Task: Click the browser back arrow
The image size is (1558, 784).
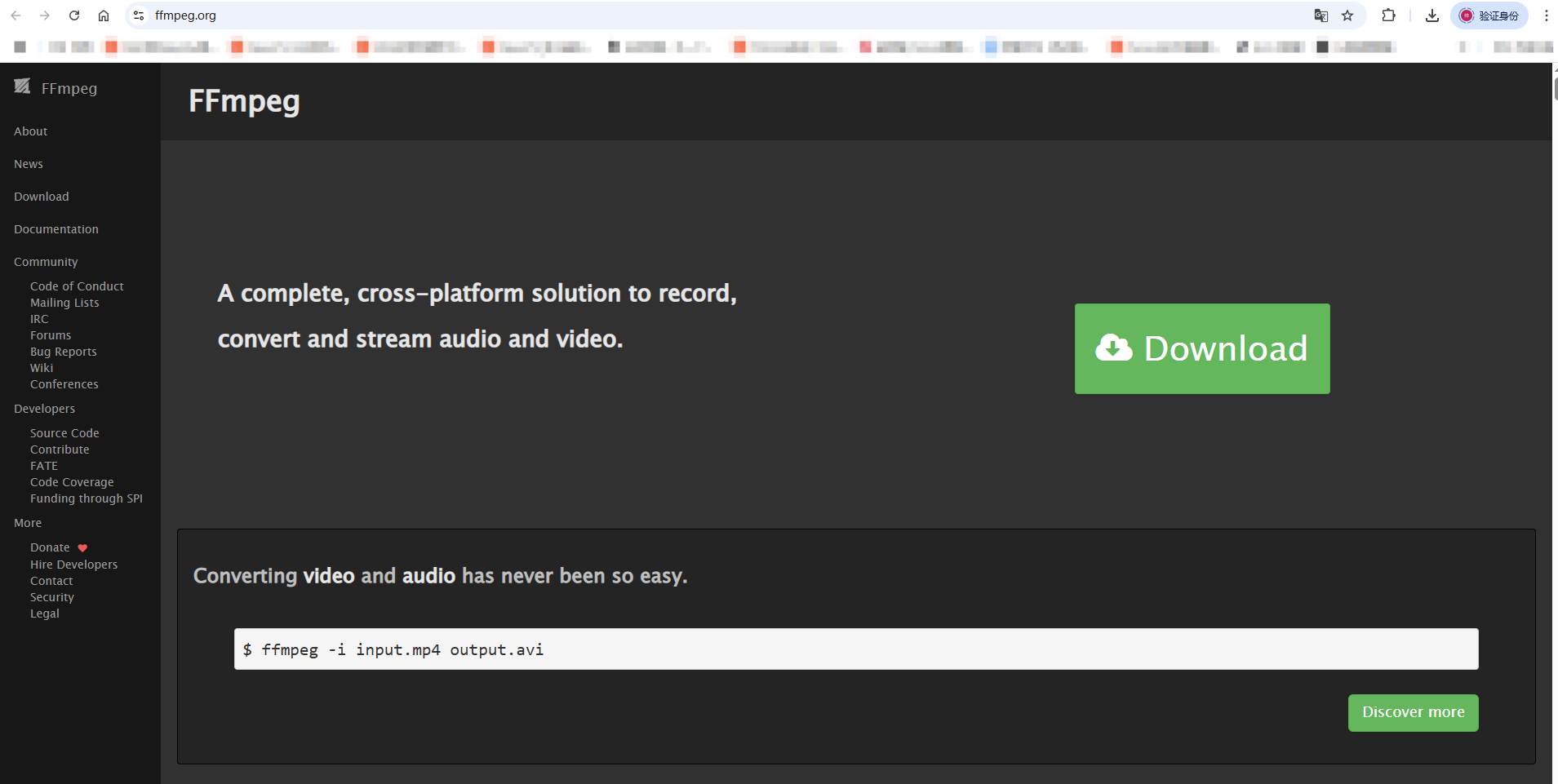Action: tap(16, 16)
